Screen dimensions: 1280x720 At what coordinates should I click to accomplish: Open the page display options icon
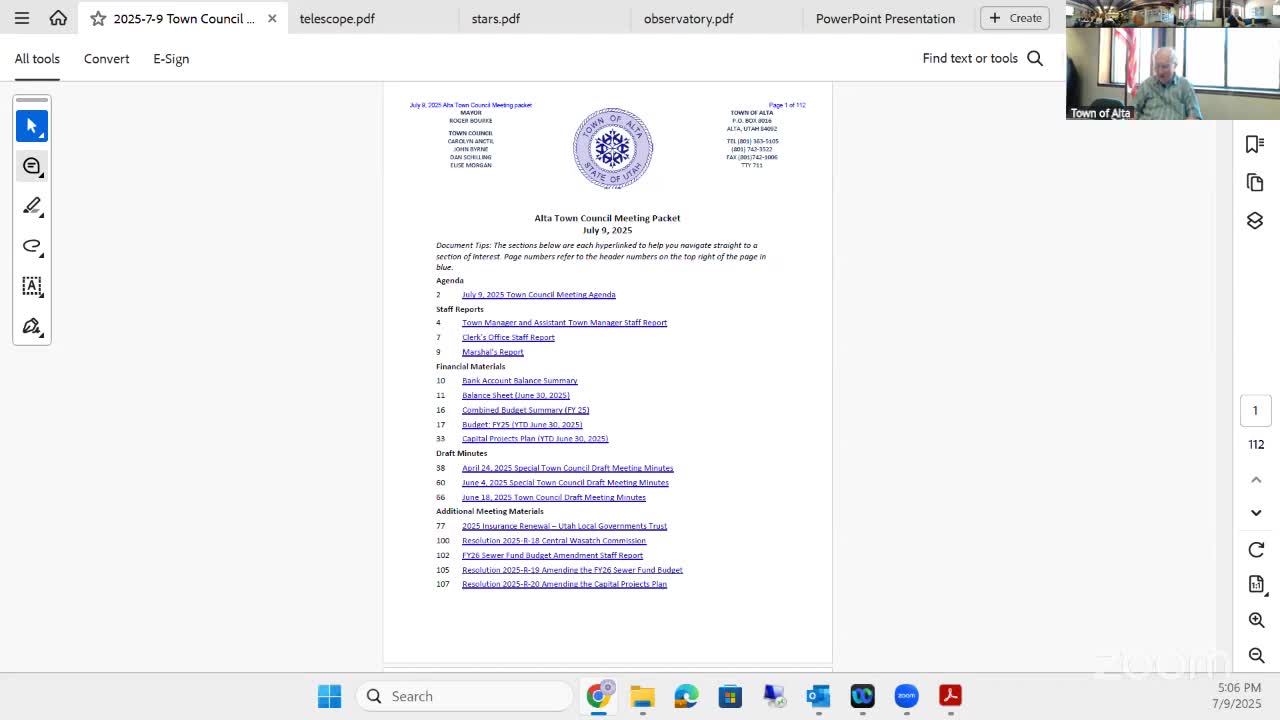point(1257,584)
